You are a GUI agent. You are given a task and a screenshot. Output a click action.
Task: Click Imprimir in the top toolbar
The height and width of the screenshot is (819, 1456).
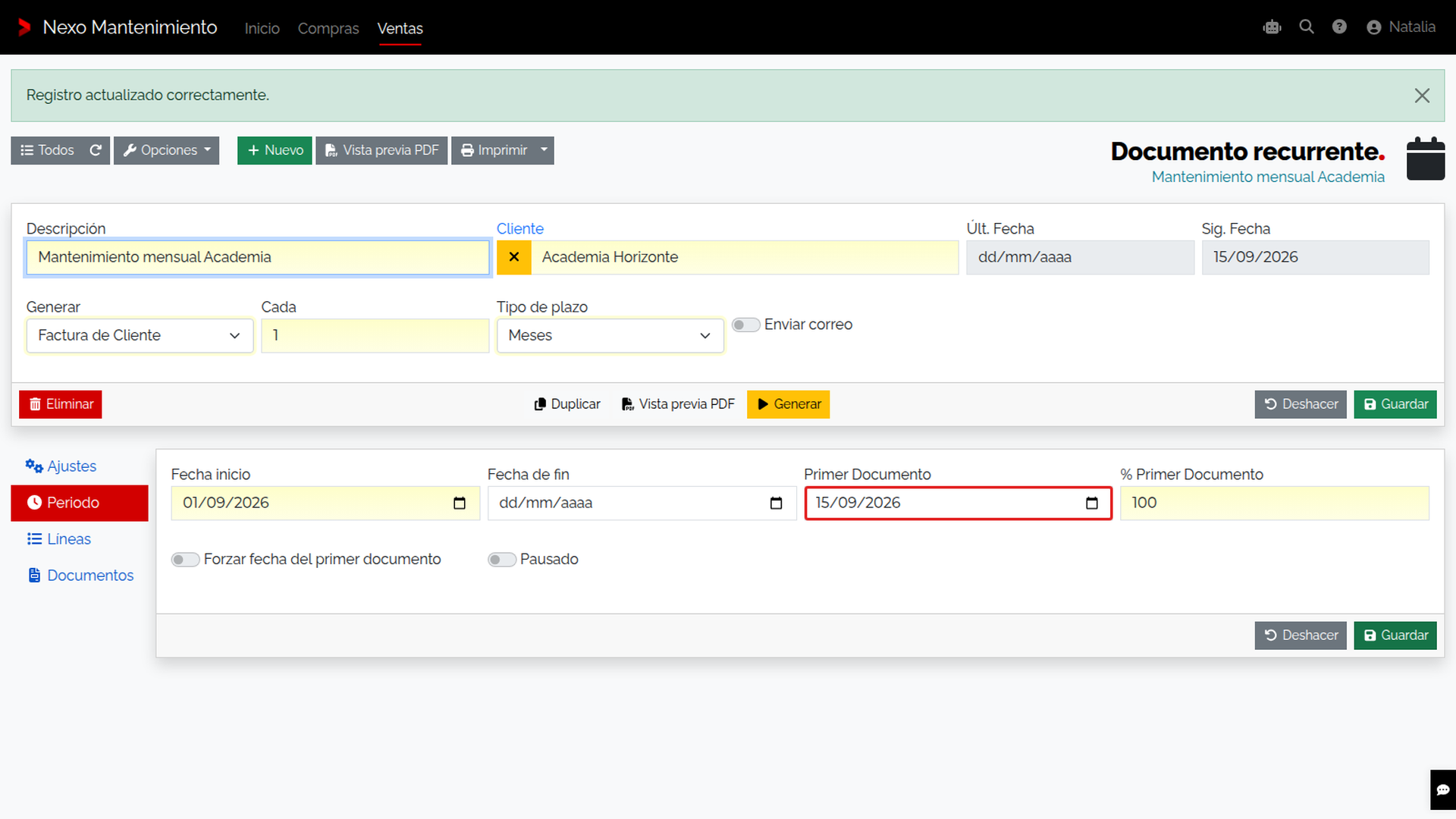(x=494, y=150)
